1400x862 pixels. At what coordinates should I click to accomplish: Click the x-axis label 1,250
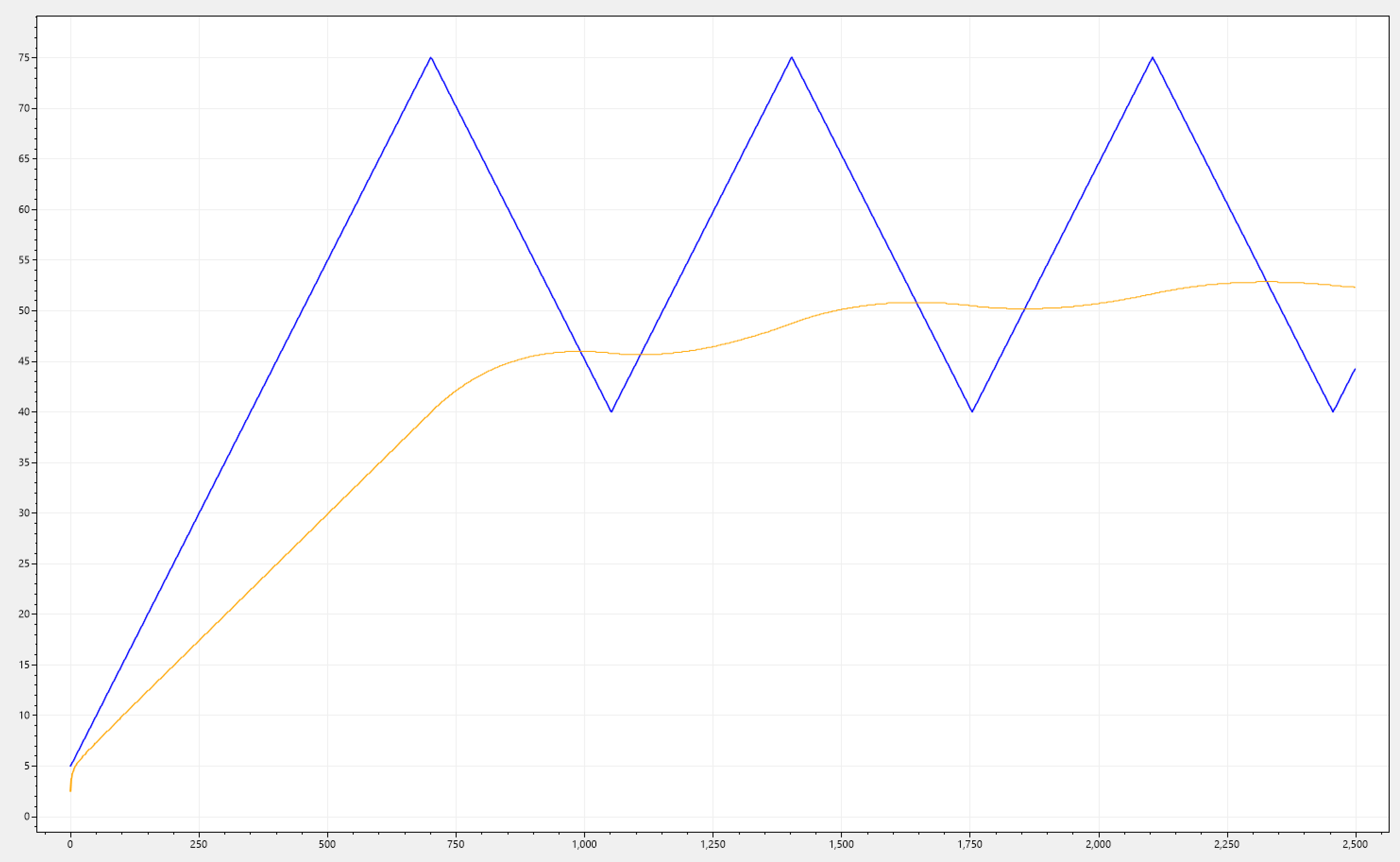pos(713,845)
